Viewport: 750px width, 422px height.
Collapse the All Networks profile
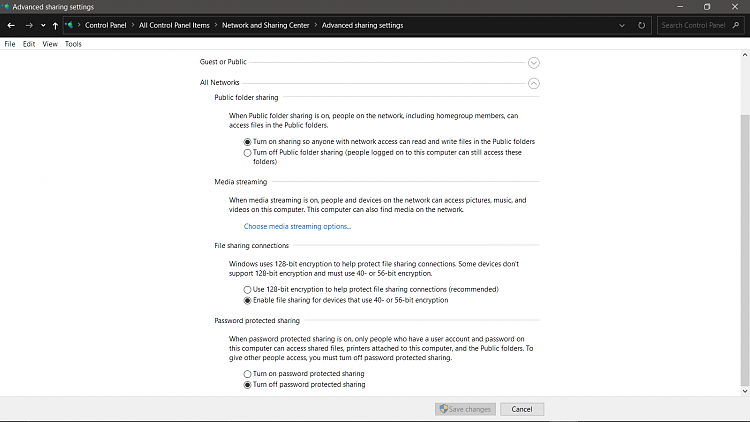(x=534, y=83)
